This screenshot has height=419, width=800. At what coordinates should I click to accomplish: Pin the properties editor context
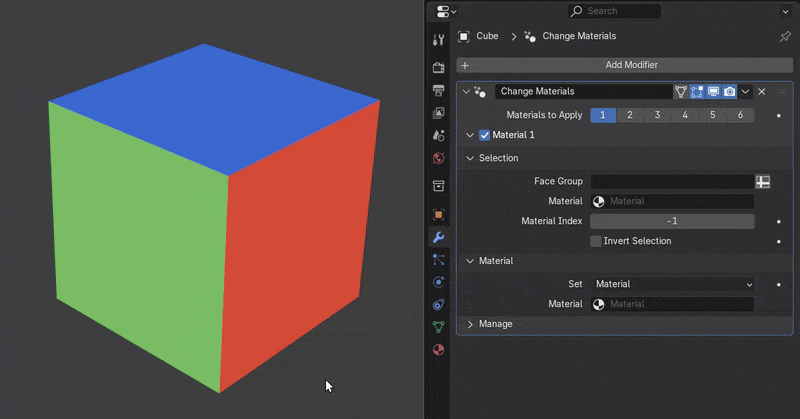coord(784,37)
